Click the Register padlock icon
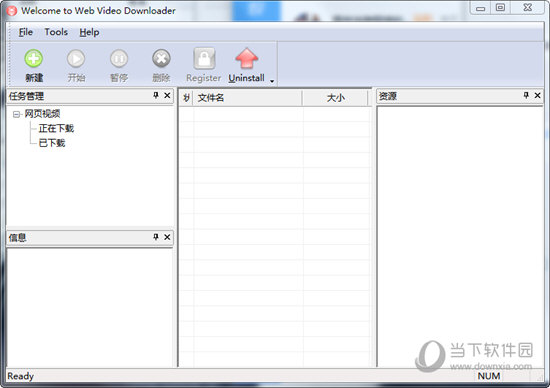The height and width of the screenshot is (388, 550). coord(204,59)
